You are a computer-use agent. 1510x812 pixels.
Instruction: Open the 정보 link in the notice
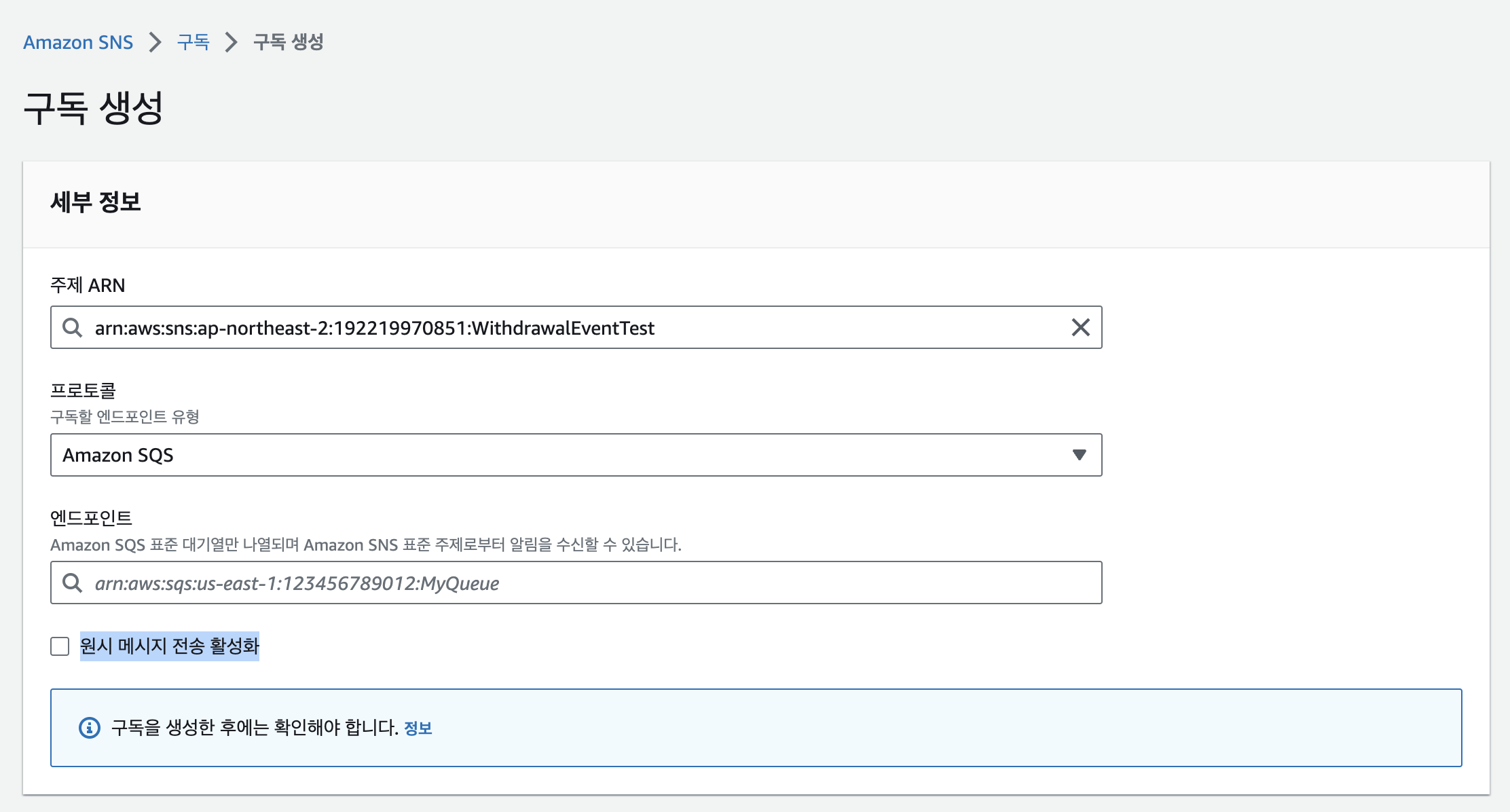(418, 728)
